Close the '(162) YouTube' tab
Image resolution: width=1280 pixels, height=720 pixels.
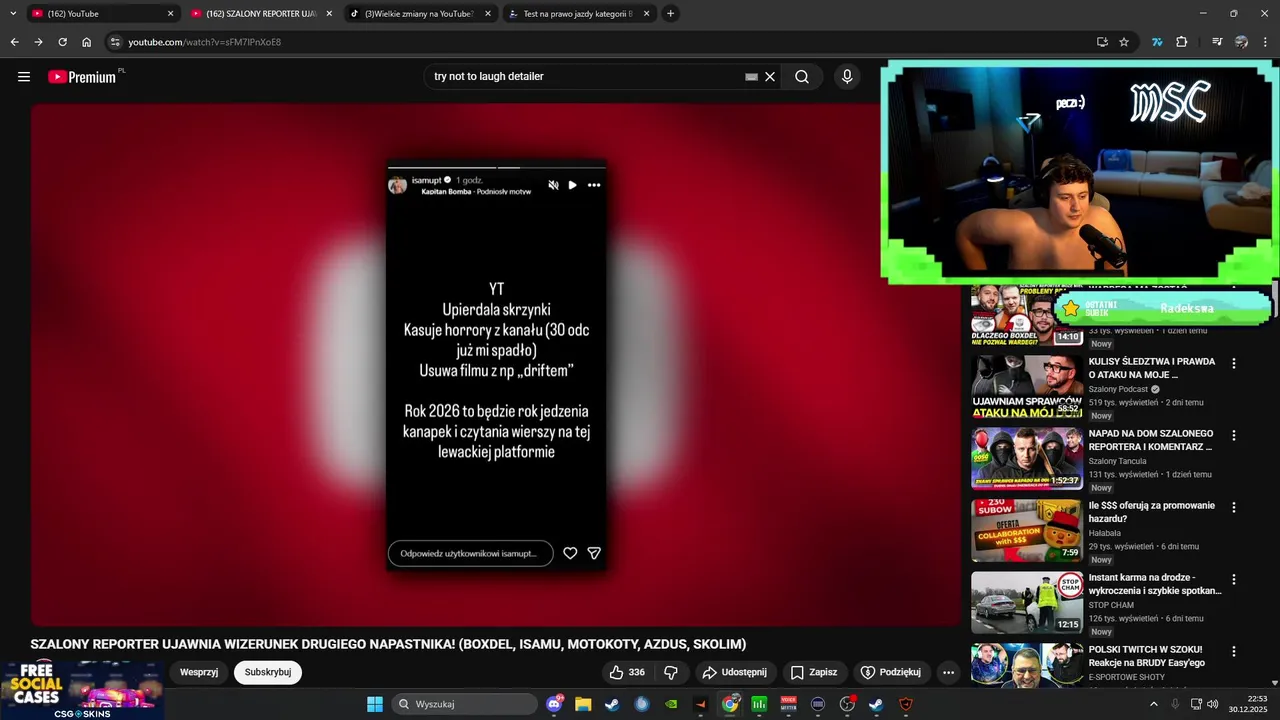[x=170, y=14]
